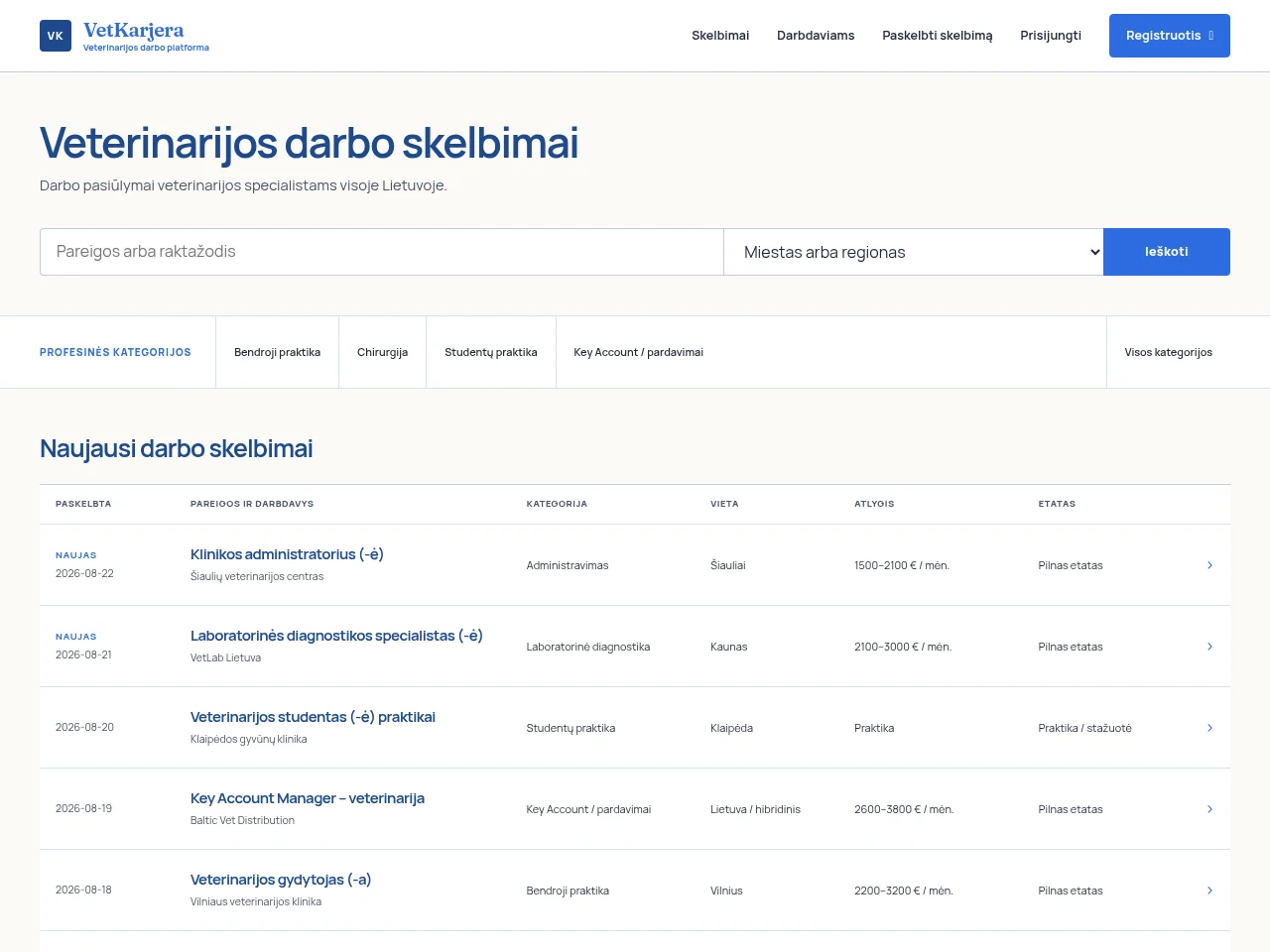1270x952 pixels.
Task: Filter by Chirurgija category
Action: [383, 352]
